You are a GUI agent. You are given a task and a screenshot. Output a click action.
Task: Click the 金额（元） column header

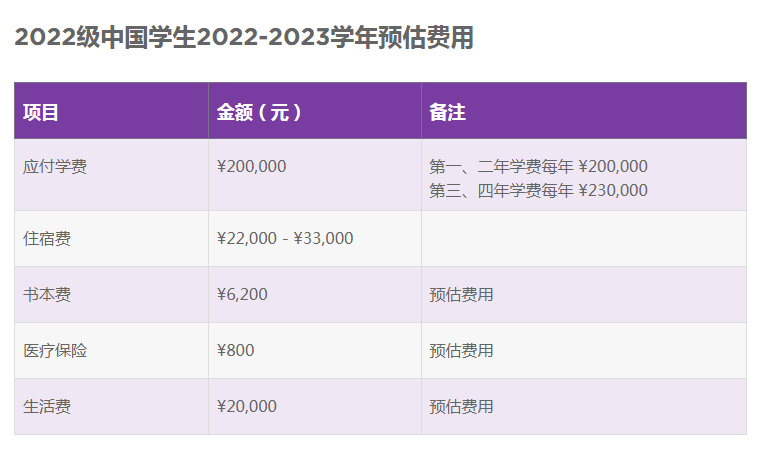[x=259, y=112]
